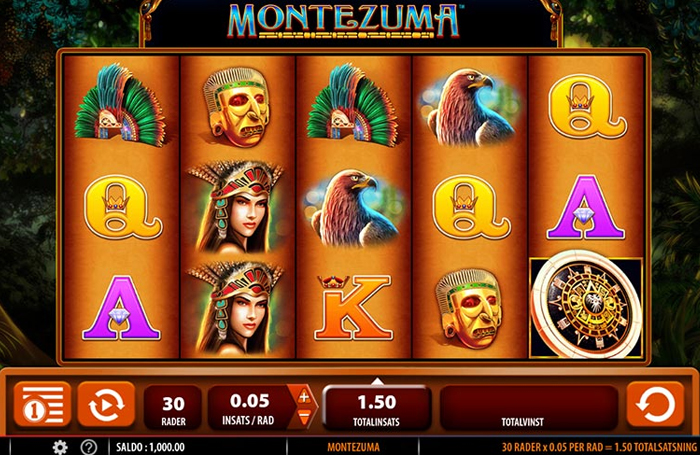Expand the 1.50 Totalinsats panel arrow
Viewport: 700px width, 455px height.
pyautogui.click(x=377, y=381)
